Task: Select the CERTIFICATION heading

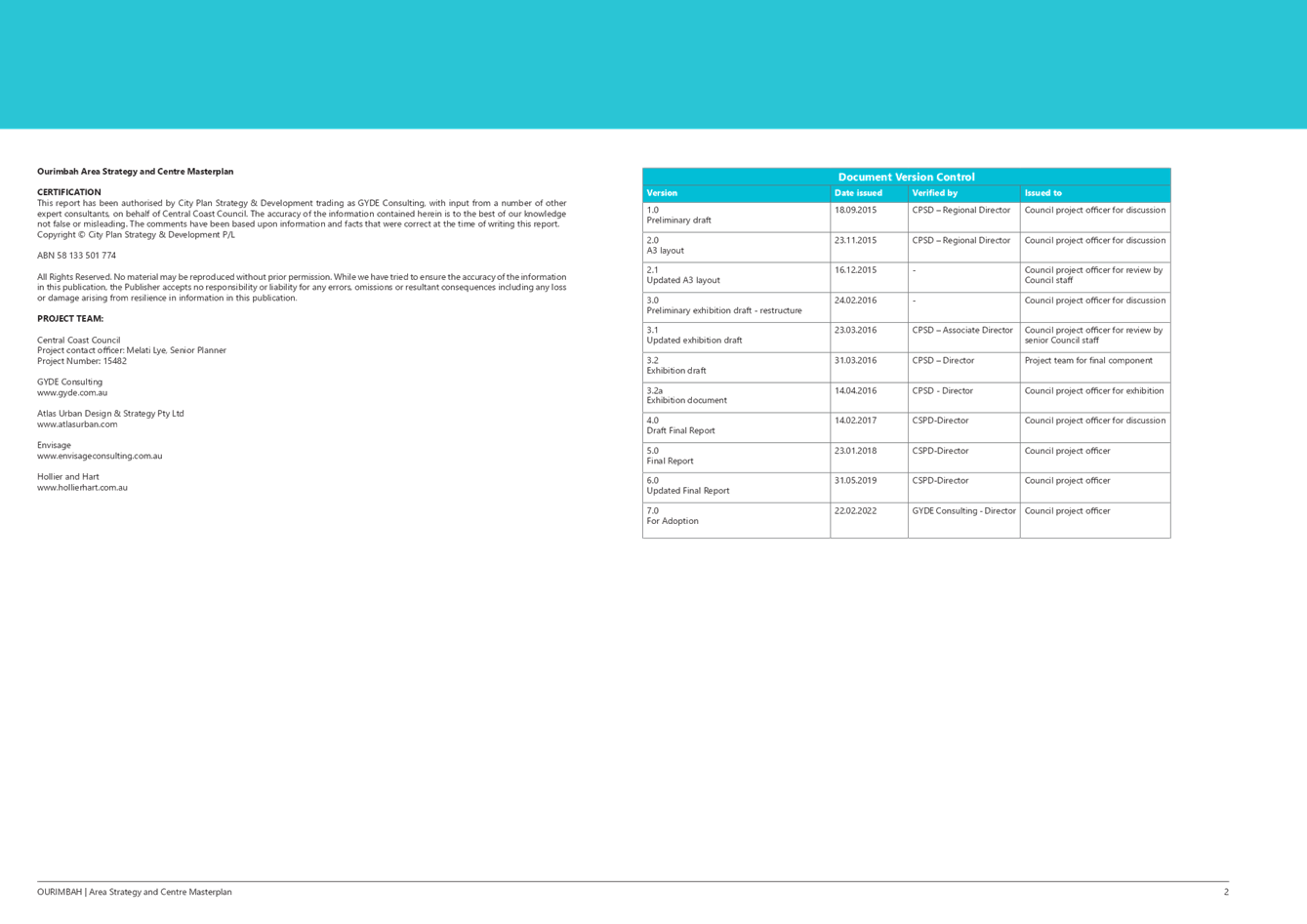Action: click(x=68, y=191)
